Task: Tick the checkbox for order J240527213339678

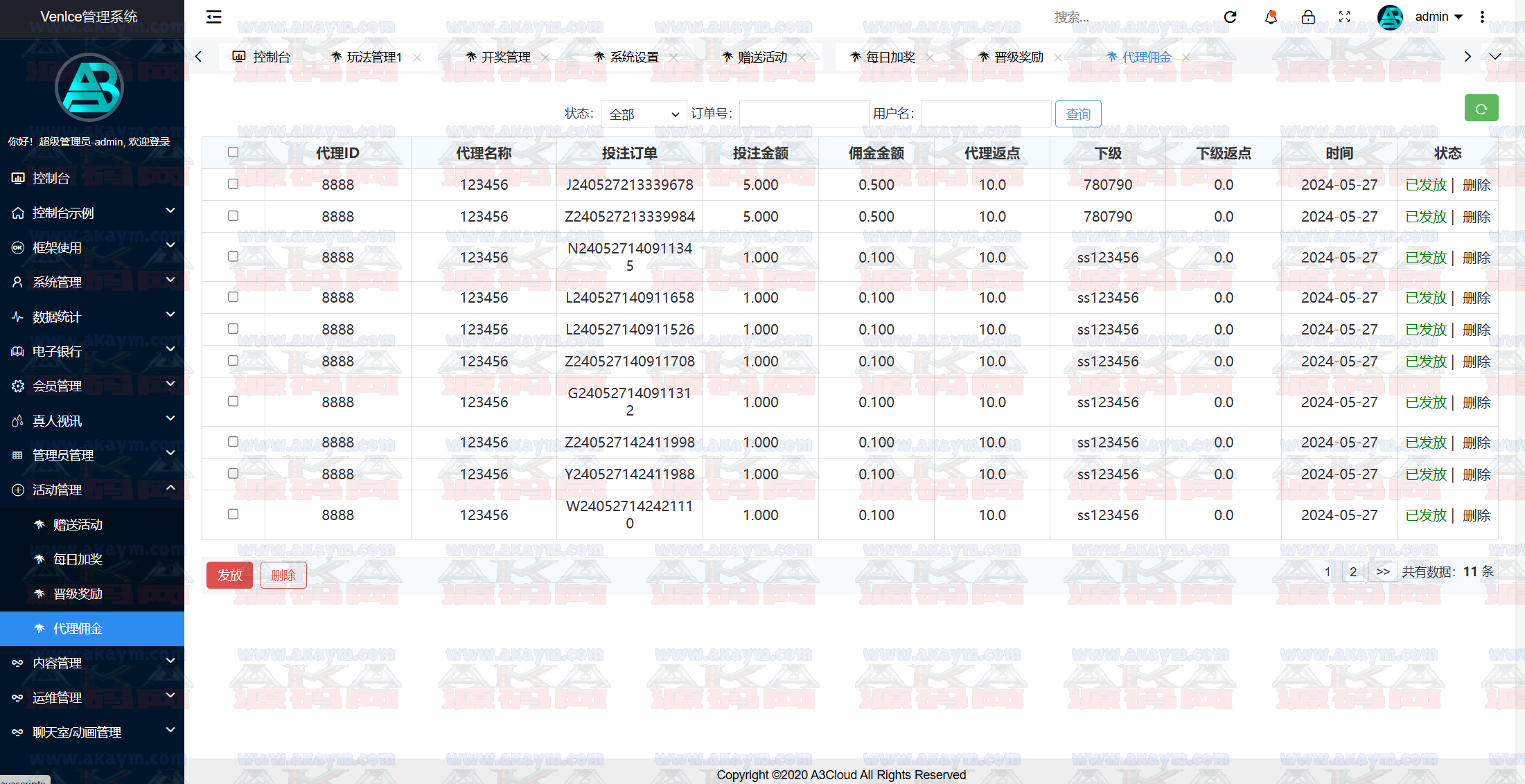Action: pyautogui.click(x=233, y=184)
